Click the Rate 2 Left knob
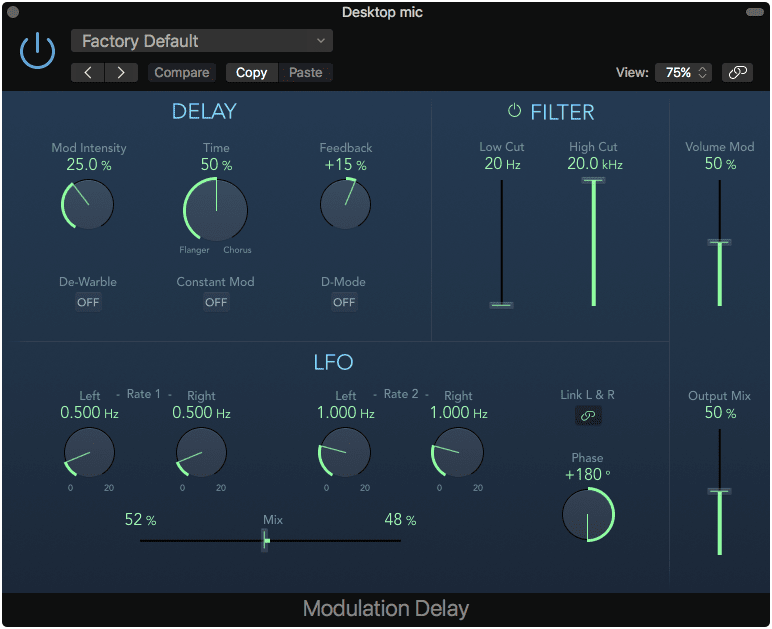Image resolution: width=772 pixels, height=629 pixels. [x=344, y=452]
